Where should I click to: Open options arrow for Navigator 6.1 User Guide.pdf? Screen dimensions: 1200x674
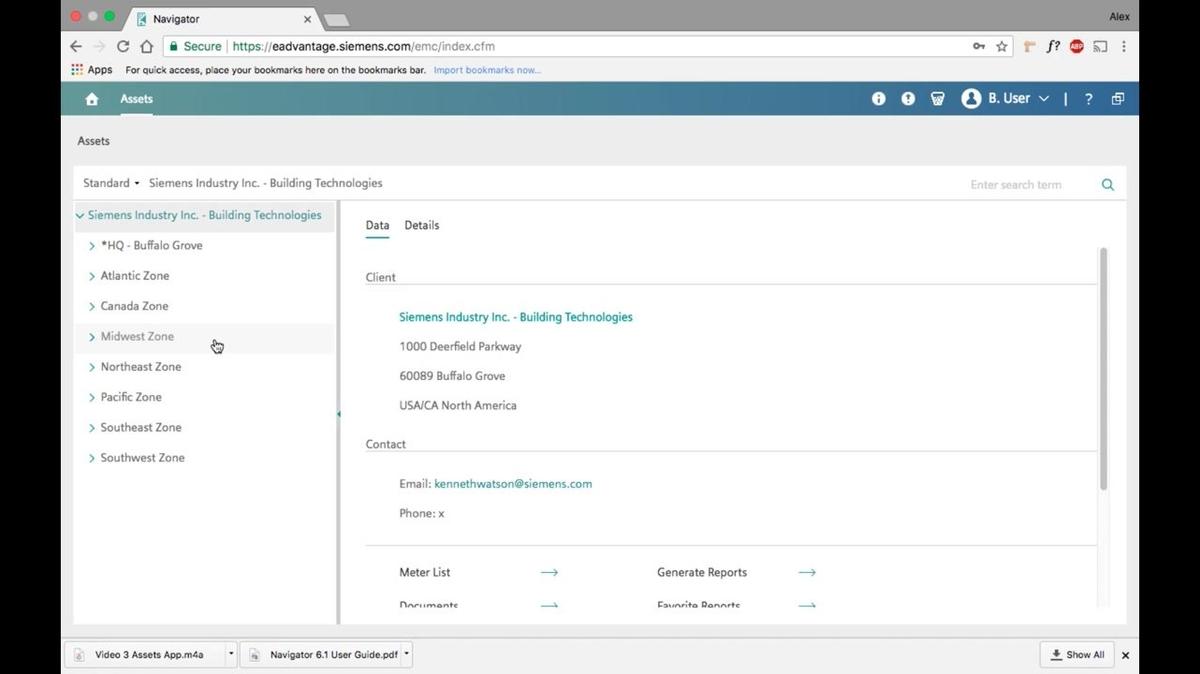pos(406,655)
